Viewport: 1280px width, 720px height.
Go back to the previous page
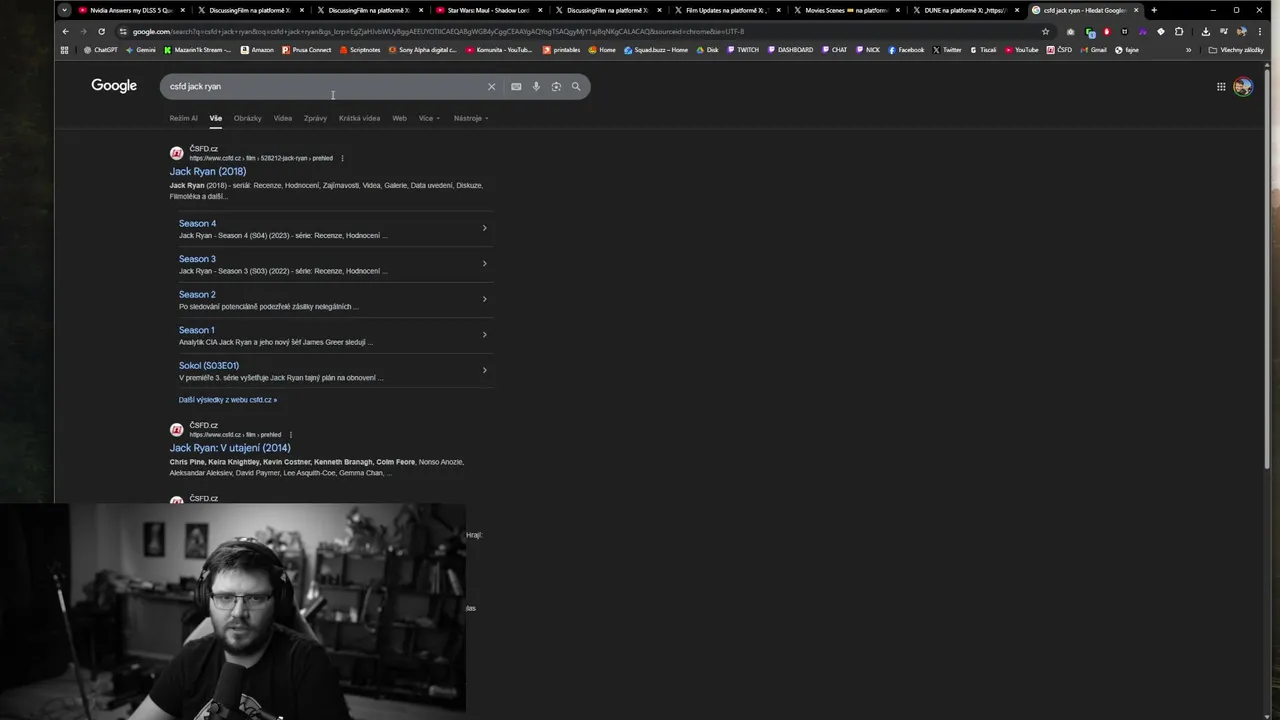click(x=66, y=31)
